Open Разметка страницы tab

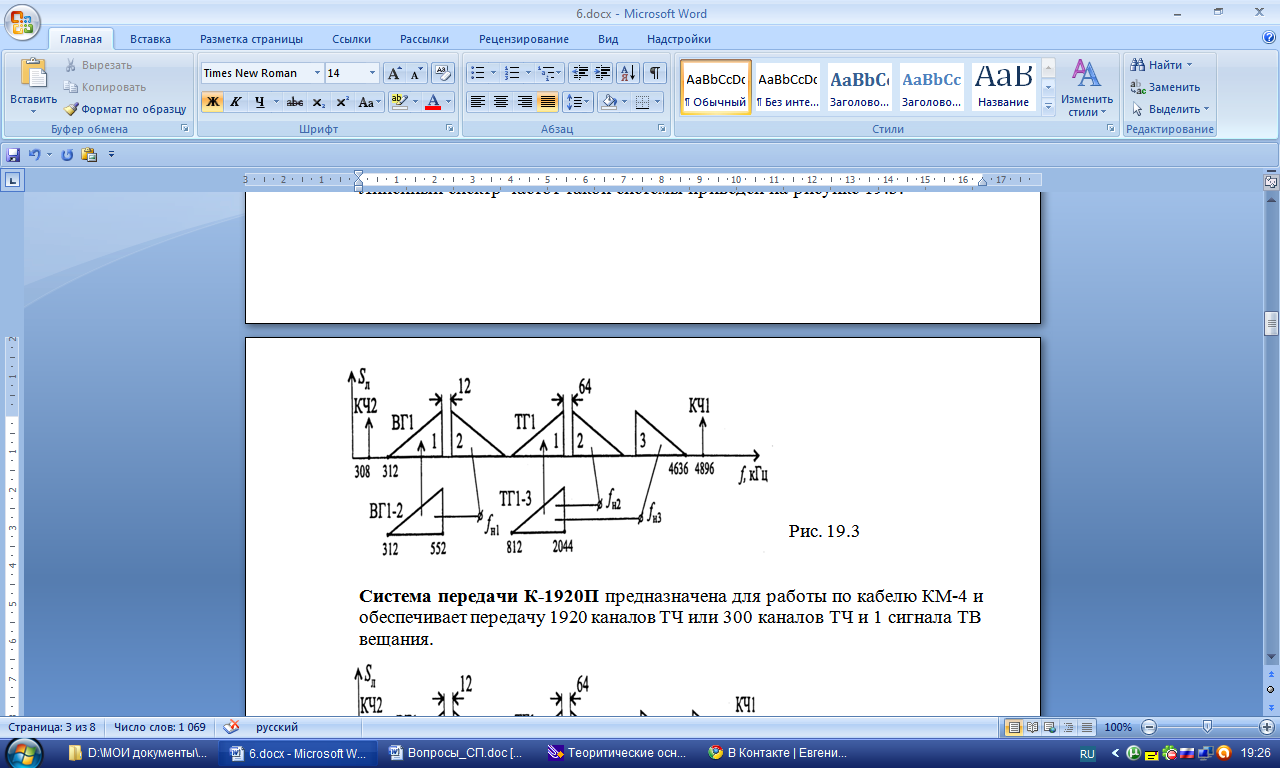(251, 39)
